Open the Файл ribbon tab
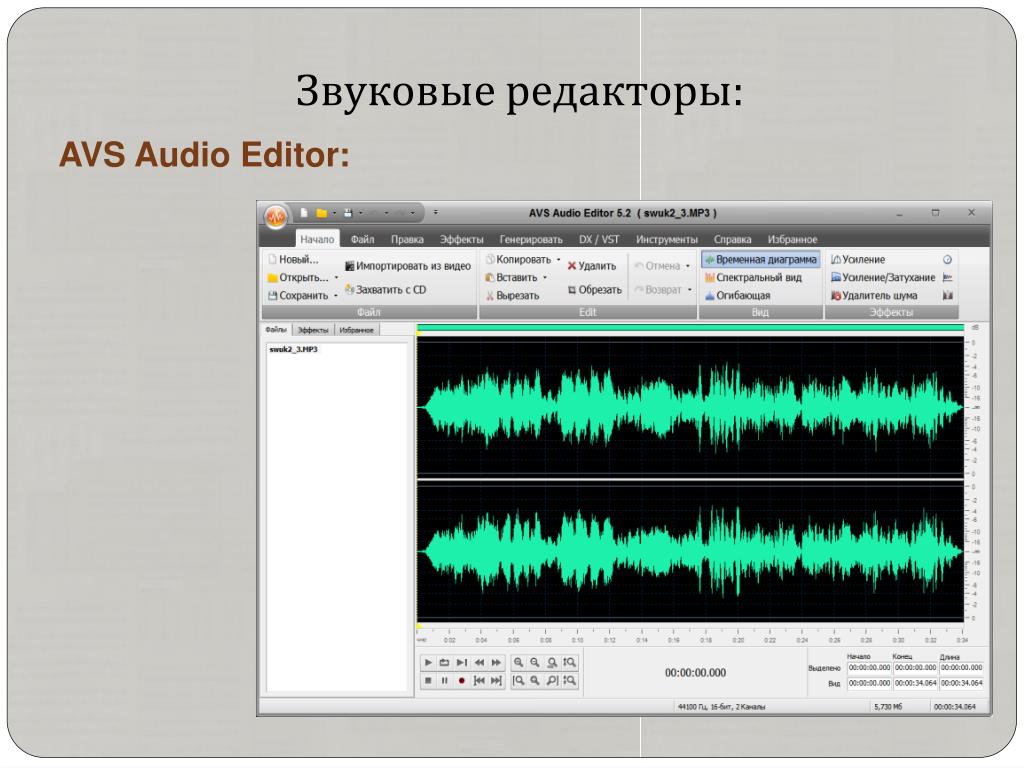 362,239
